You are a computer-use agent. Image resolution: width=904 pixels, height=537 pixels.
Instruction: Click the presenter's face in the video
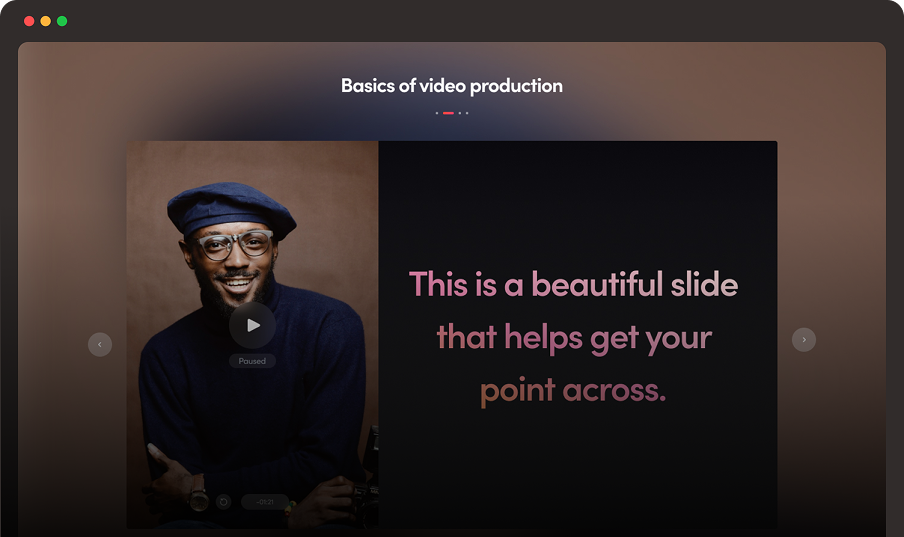[233, 260]
